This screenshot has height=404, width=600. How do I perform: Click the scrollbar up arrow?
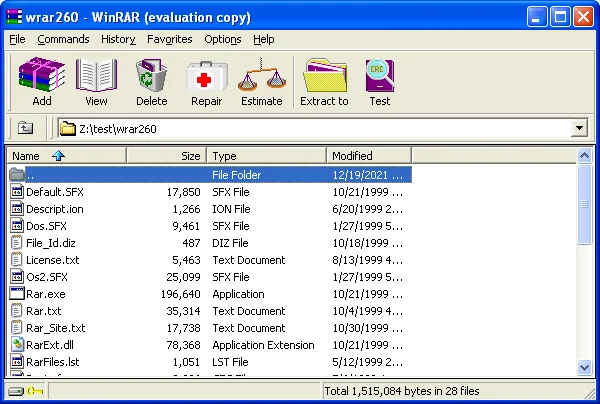(584, 156)
